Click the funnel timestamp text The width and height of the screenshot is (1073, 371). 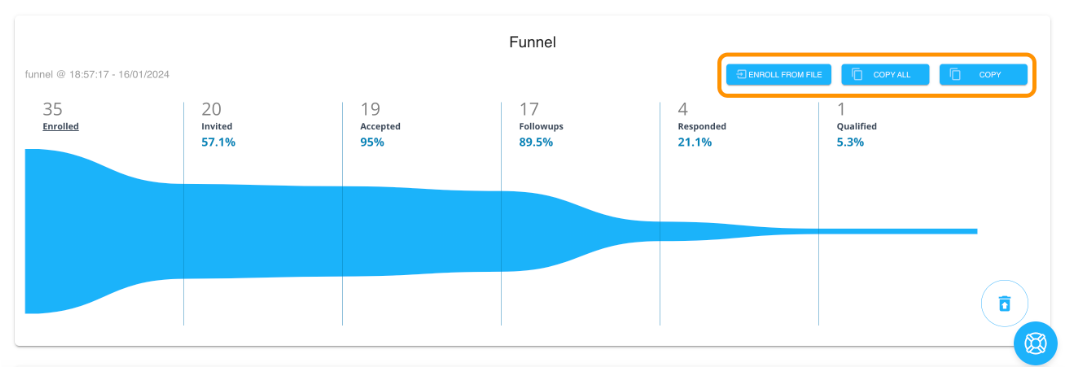pyautogui.click(x=96, y=74)
